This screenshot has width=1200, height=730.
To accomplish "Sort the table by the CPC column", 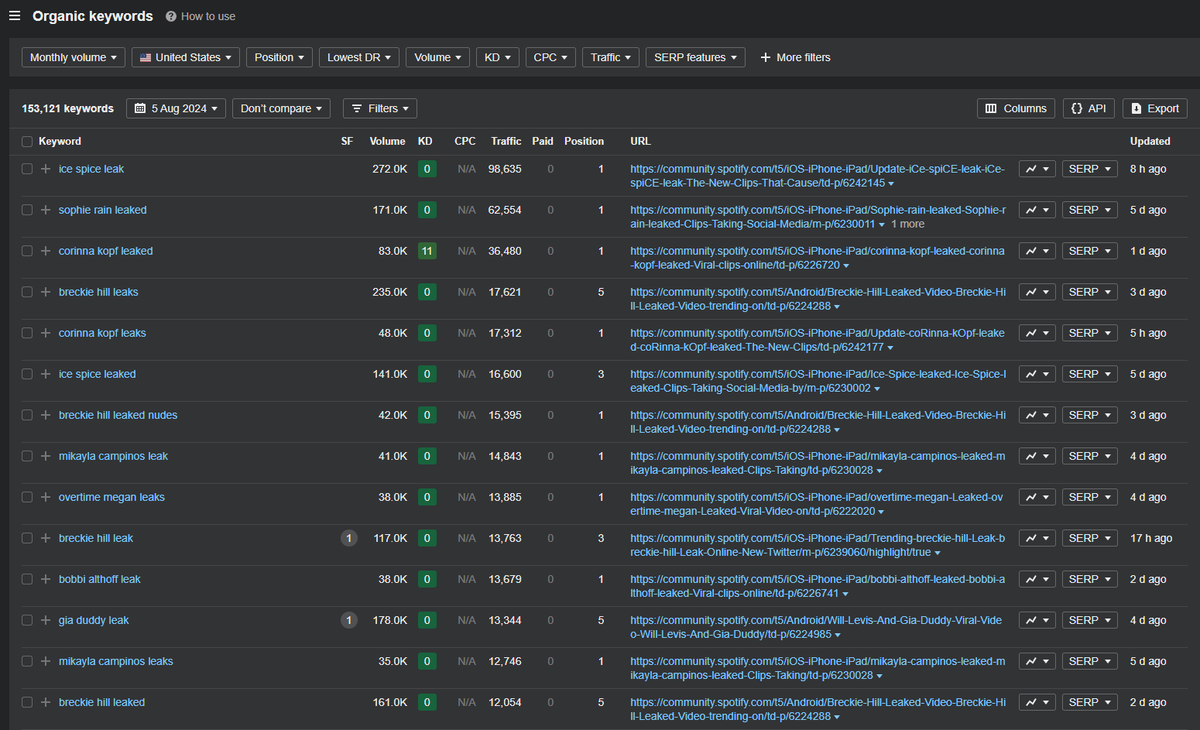I will pos(465,141).
